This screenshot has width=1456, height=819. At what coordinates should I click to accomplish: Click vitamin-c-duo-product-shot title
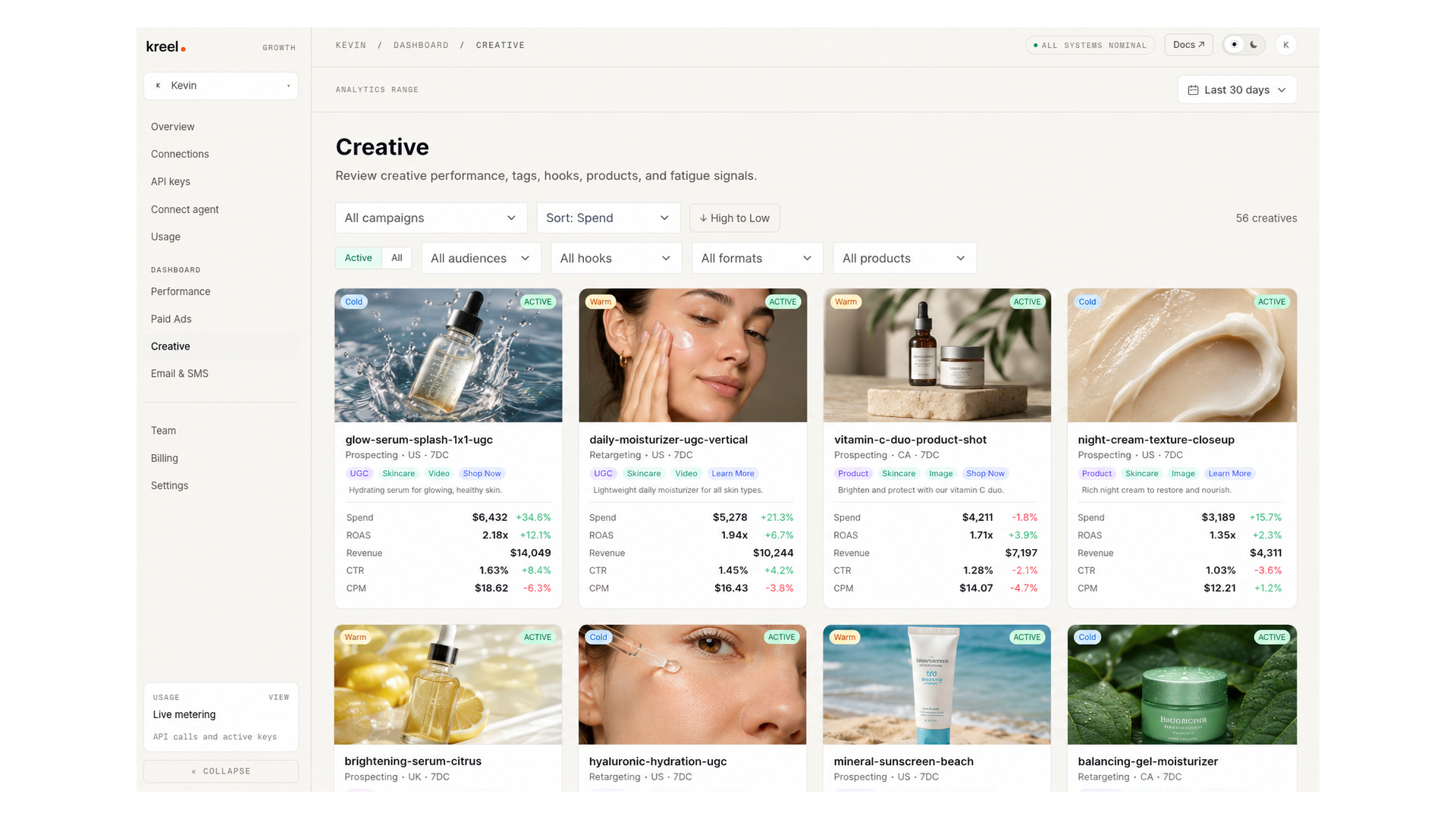coord(910,440)
